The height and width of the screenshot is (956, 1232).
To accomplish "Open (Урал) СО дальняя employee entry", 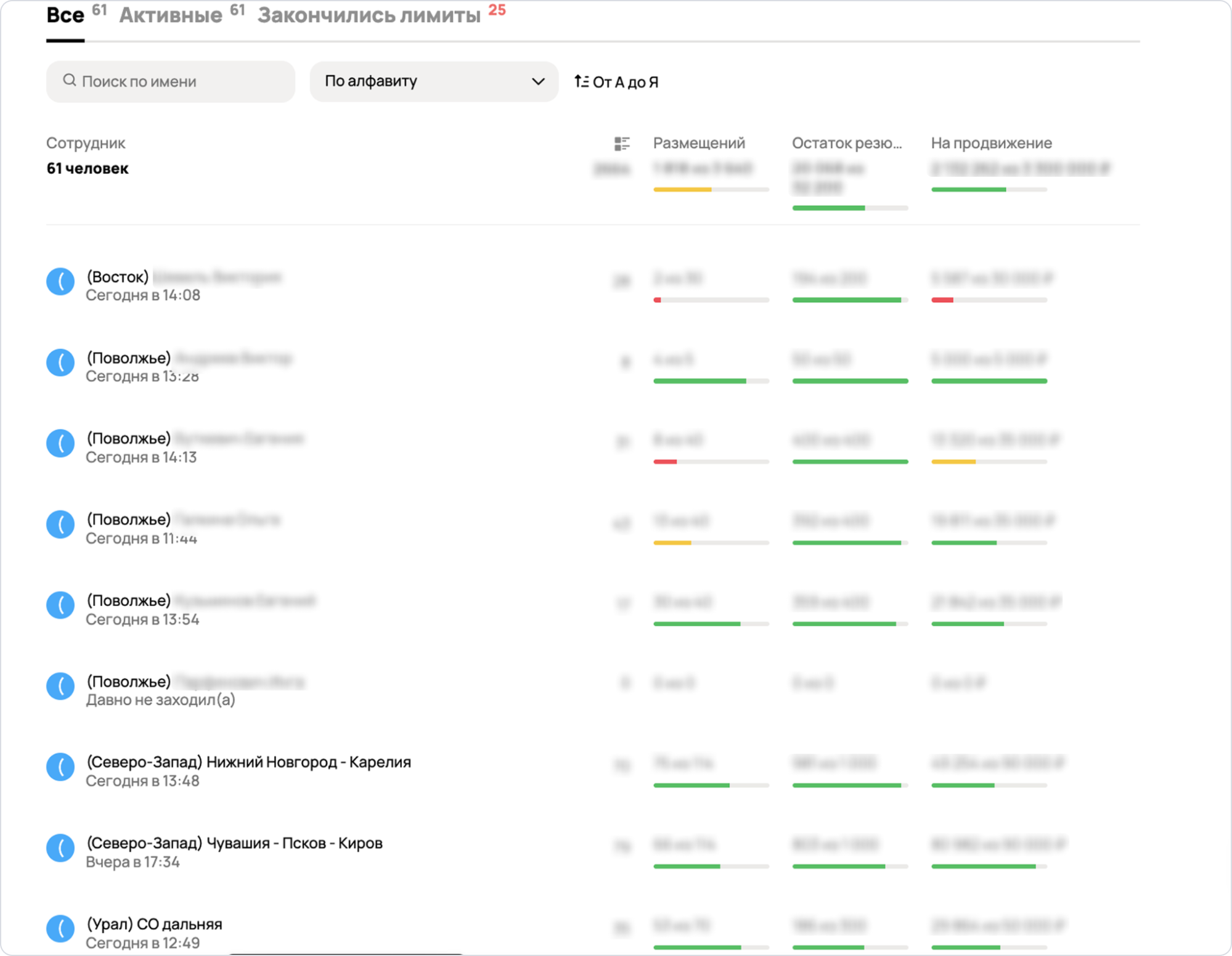I will [x=154, y=924].
